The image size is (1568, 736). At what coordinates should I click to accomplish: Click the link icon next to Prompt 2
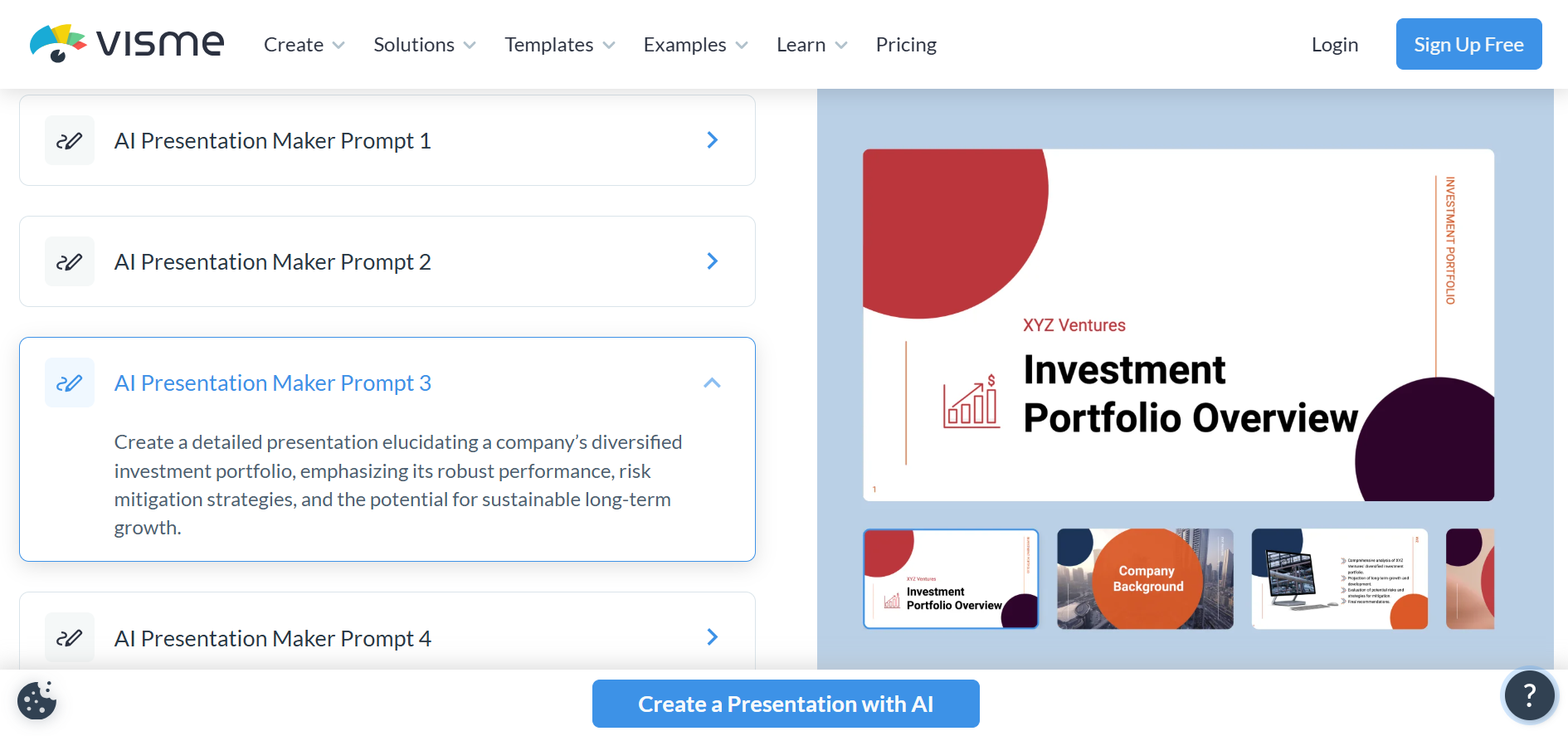pyautogui.click(x=70, y=261)
